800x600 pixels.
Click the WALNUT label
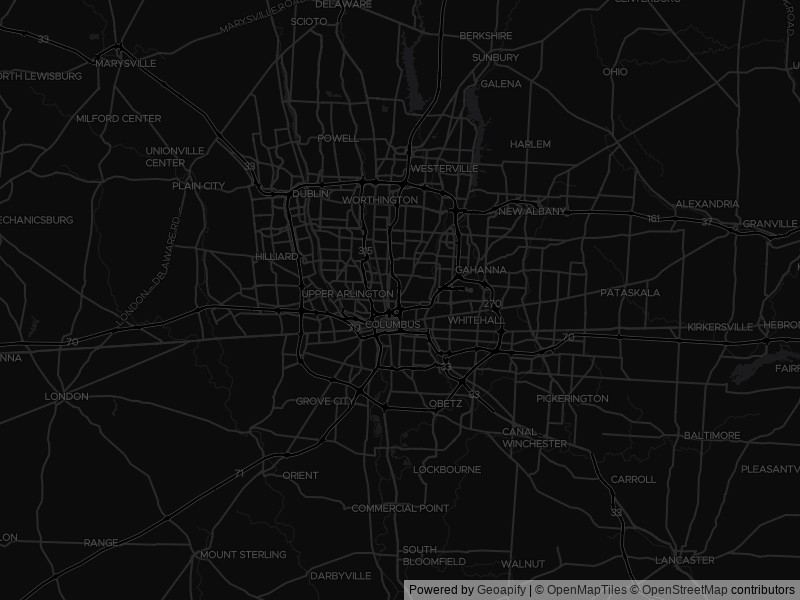523,564
